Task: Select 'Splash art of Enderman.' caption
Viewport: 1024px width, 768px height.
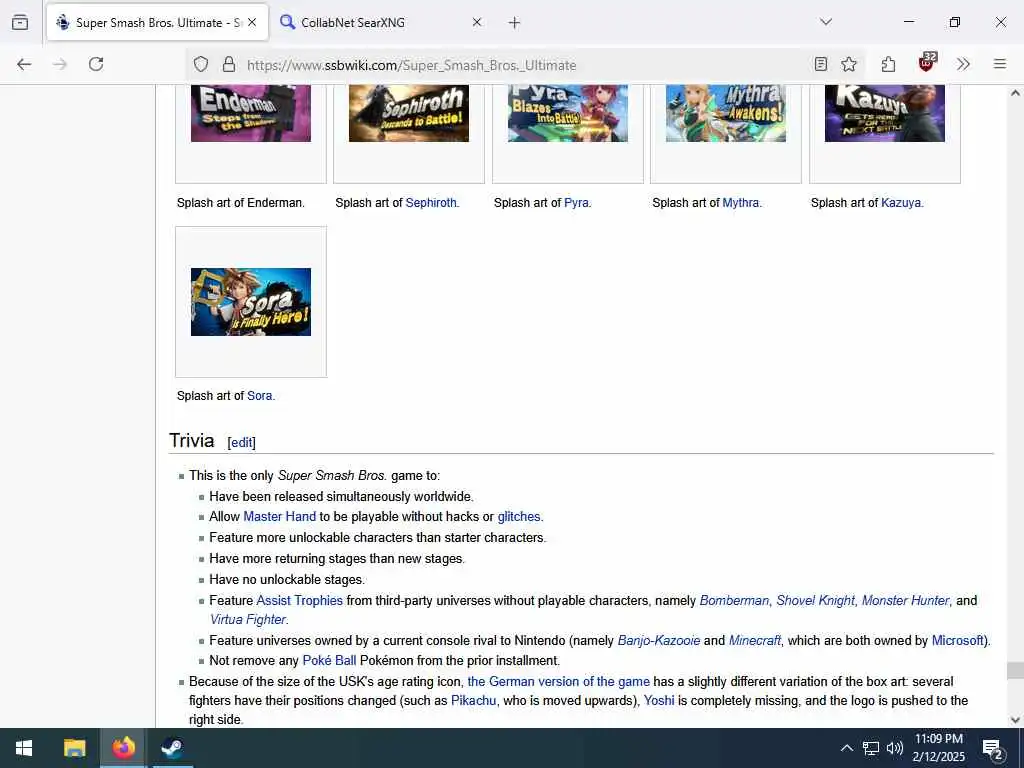Action: pos(240,202)
